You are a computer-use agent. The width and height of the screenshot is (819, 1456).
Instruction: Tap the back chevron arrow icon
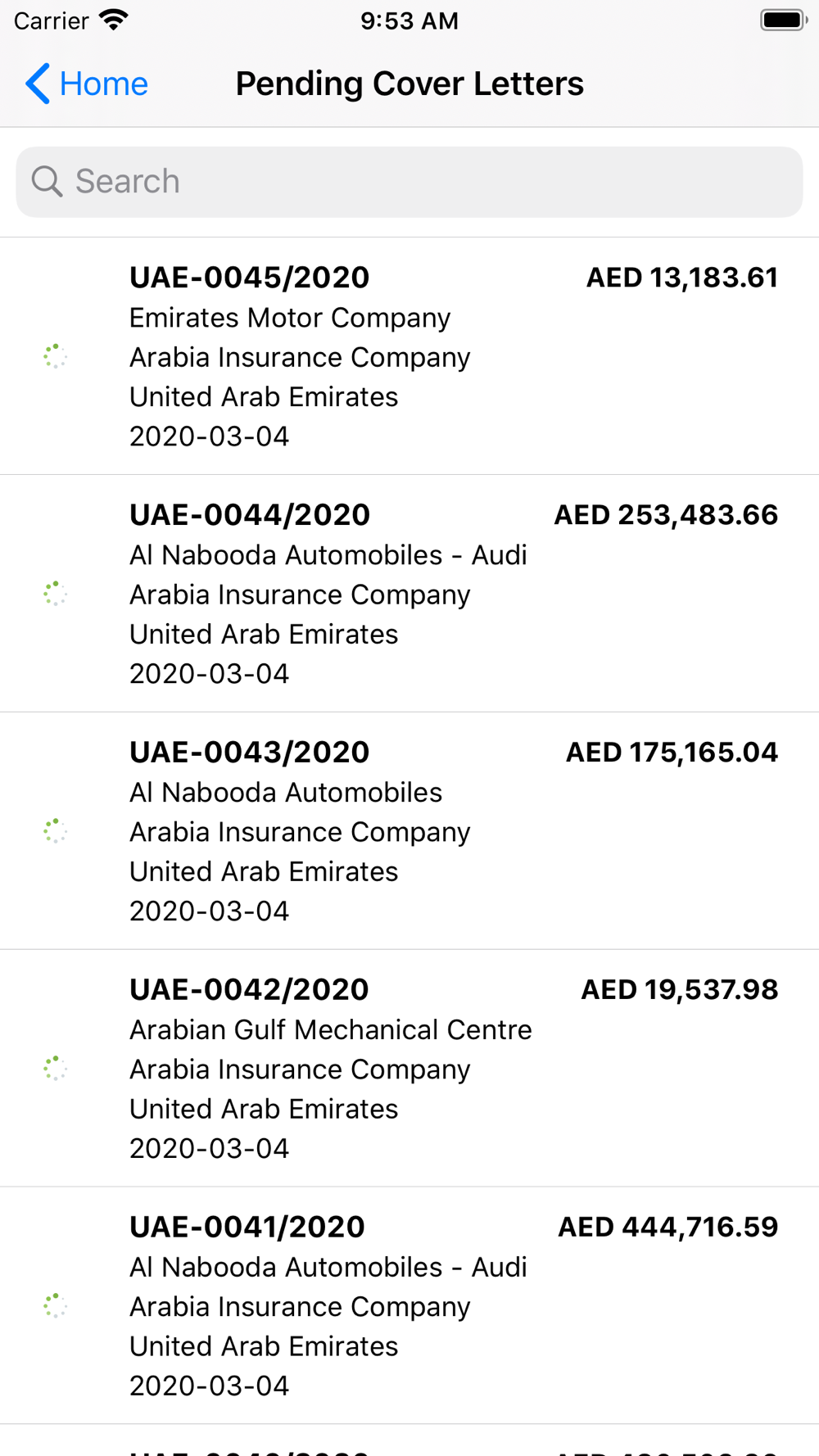[x=38, y=84]
